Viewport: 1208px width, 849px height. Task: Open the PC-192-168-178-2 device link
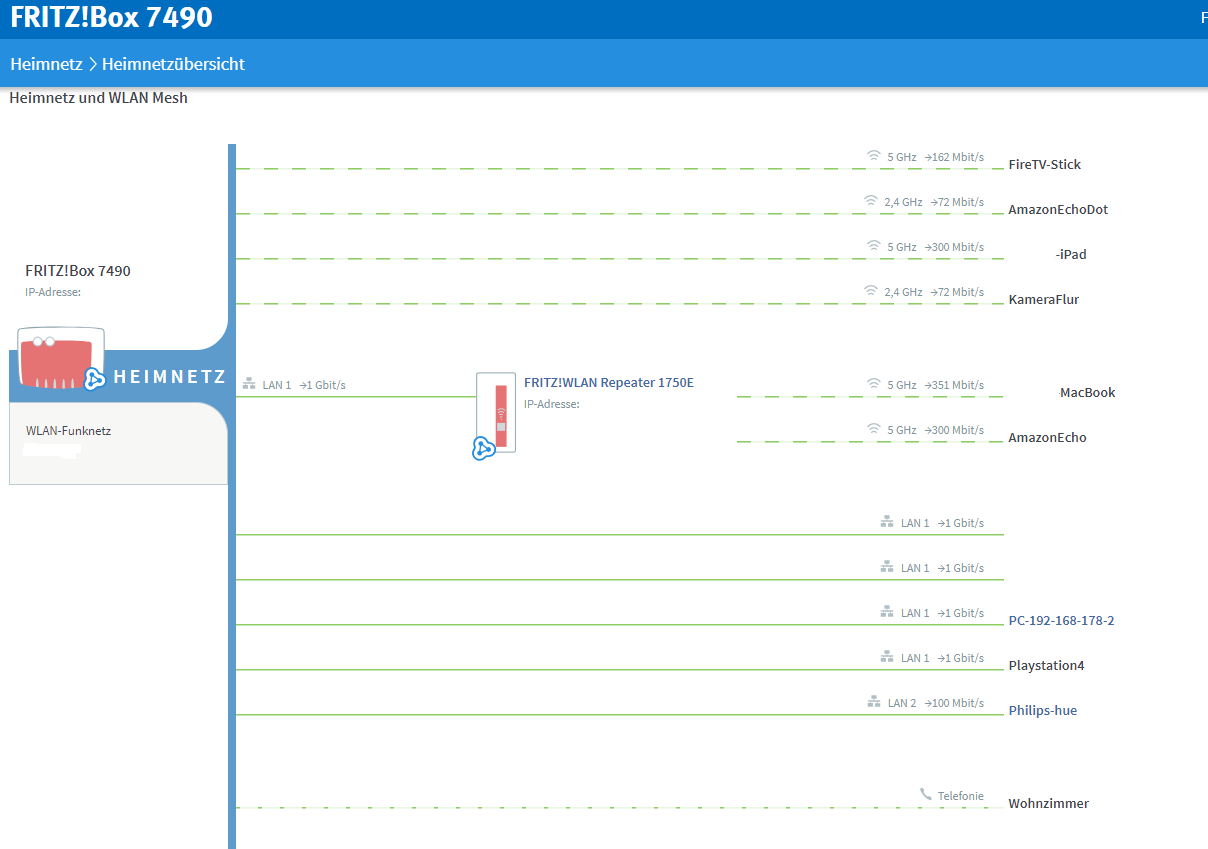1061,621
